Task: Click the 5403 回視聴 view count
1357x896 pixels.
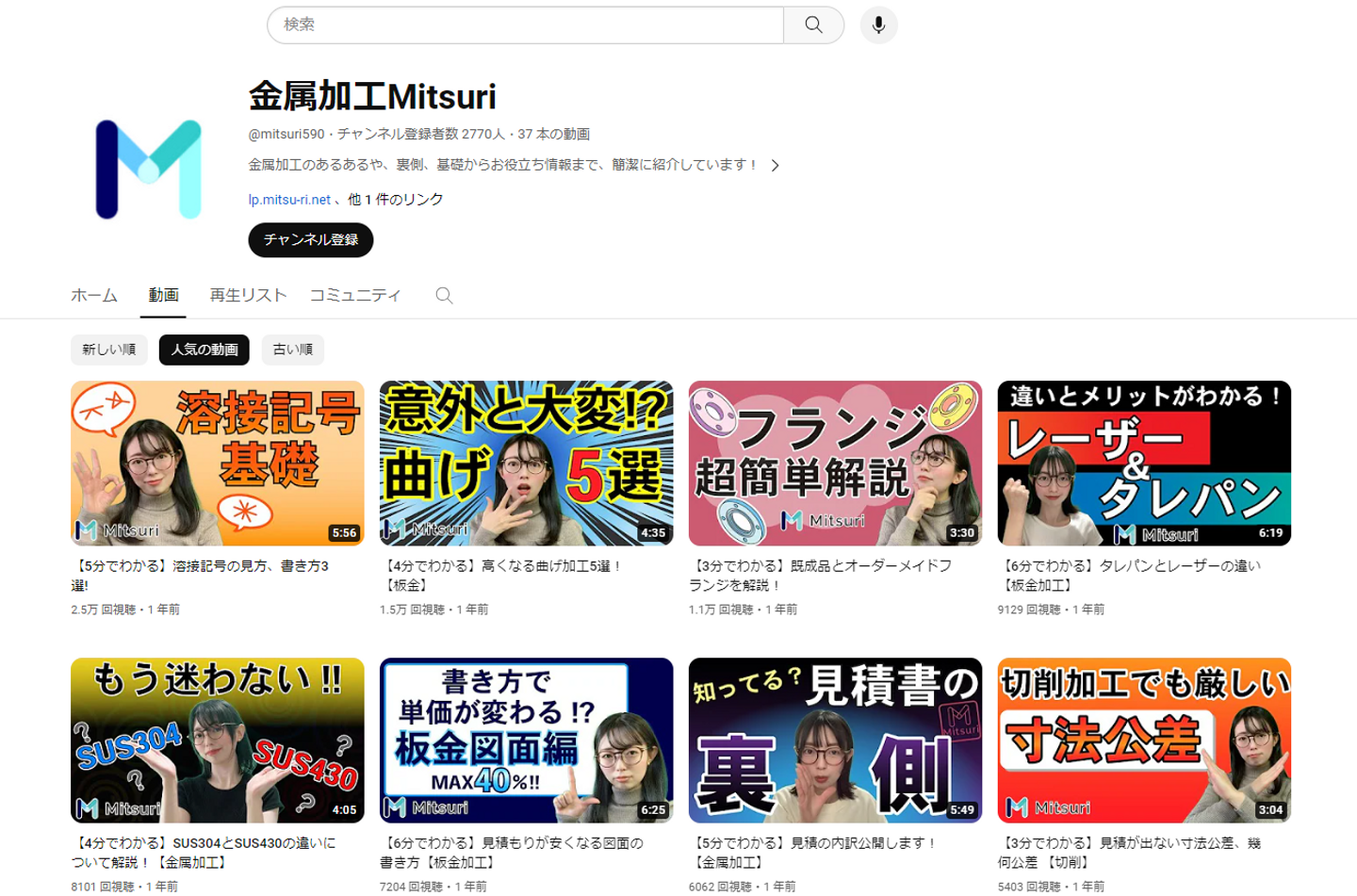Action: pyautogui.click(x=1030, y=887)
